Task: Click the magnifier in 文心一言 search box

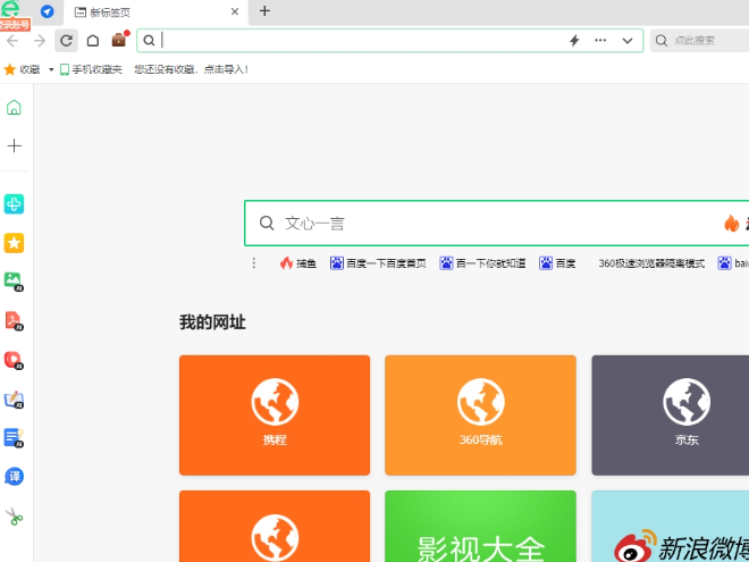Action: [x=267, y=223]
